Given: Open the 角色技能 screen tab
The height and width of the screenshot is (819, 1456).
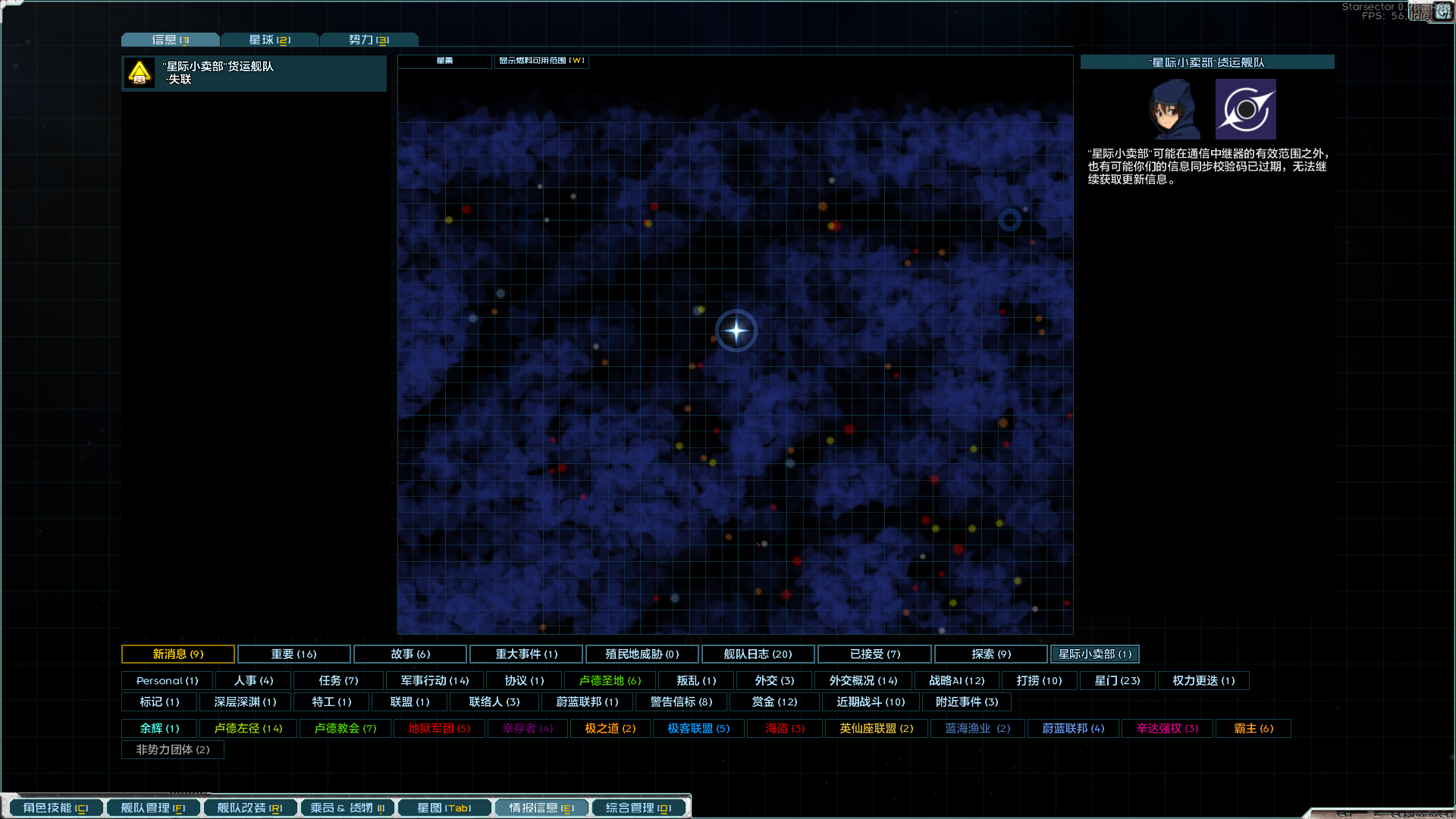Looking at the screenshot, I should pyautogui.click(x=55, y=808).
